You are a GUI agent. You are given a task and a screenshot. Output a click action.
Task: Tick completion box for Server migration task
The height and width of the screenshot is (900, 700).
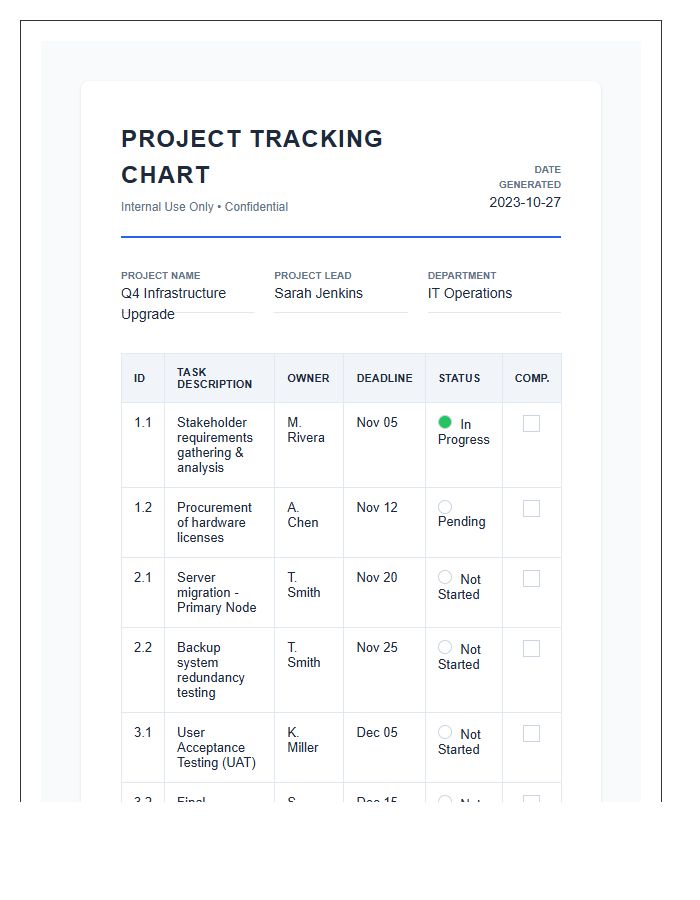[530, 578]
